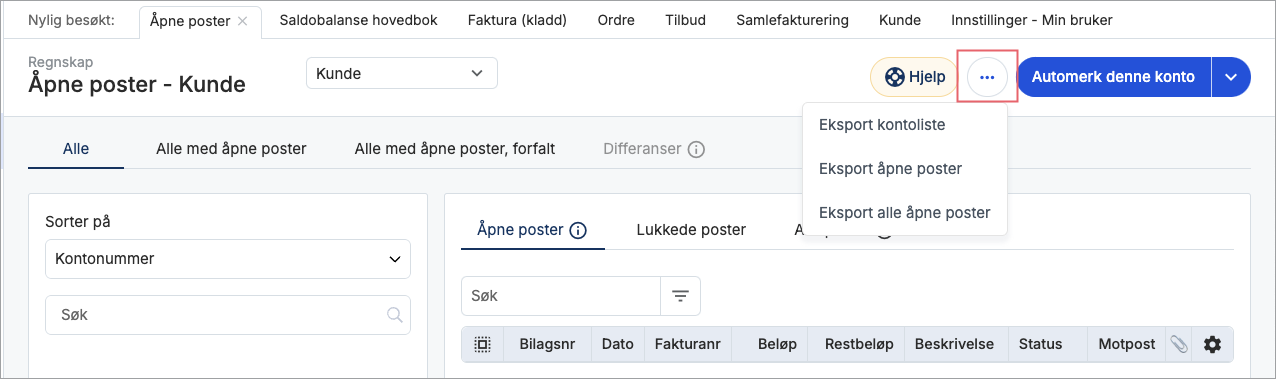This screenshot has width=1276, height=379.
Task: Switch to Lukkede poster tab
Action: [x=691, y=230]
